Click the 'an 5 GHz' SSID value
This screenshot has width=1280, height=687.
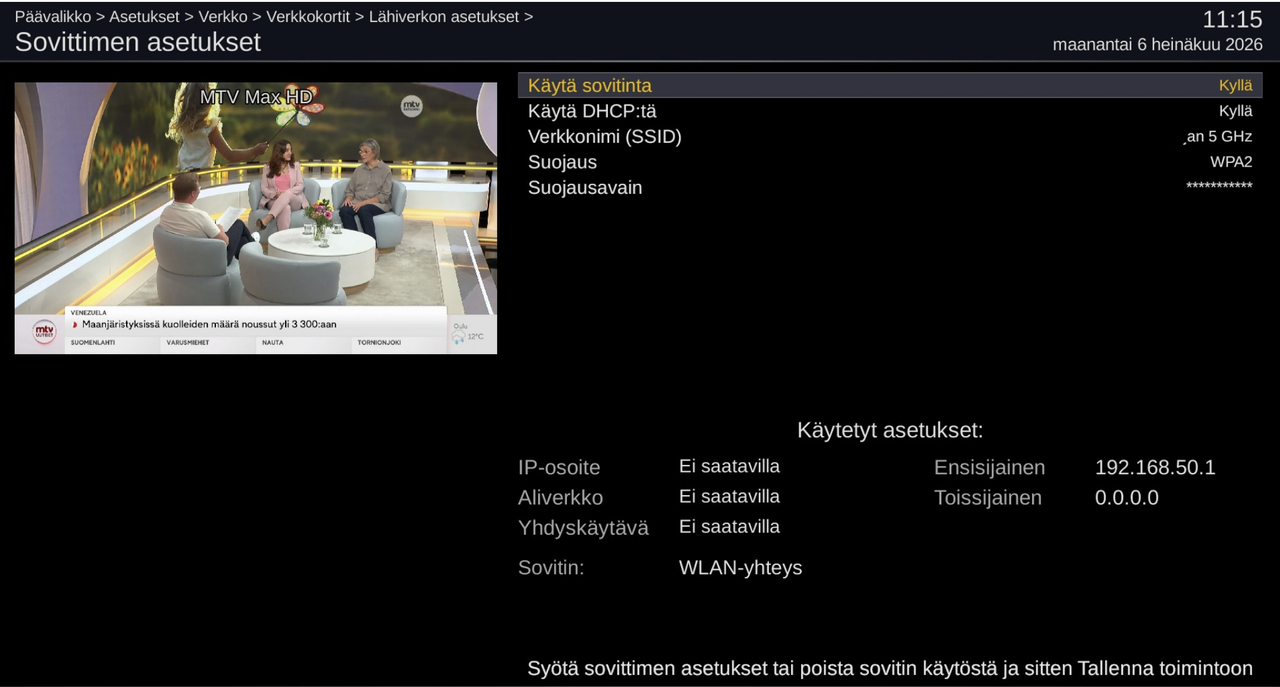[1218, 137]
